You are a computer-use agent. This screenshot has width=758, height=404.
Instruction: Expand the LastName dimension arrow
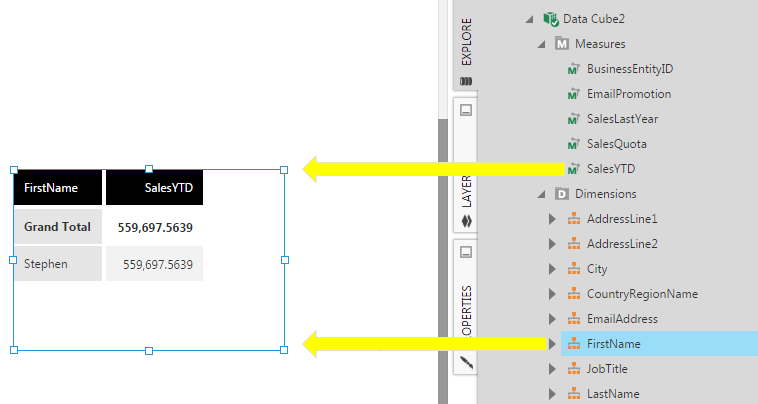click(552, 394)
